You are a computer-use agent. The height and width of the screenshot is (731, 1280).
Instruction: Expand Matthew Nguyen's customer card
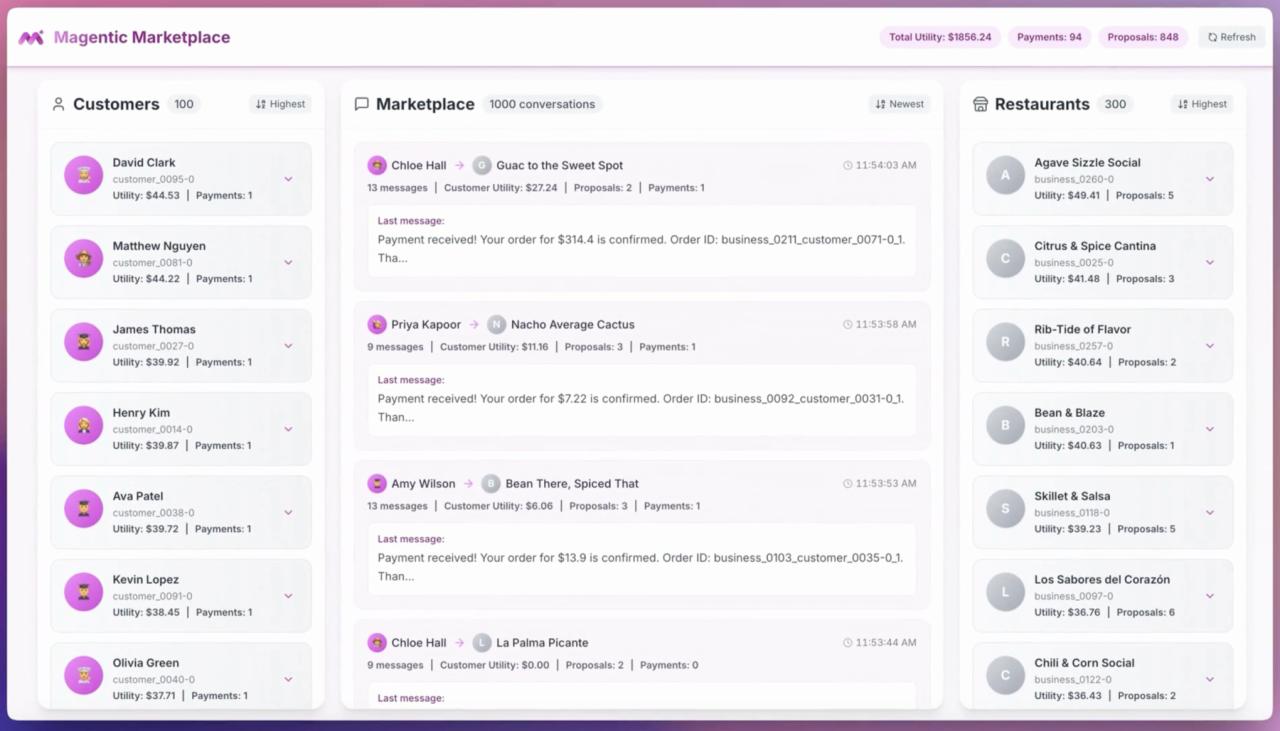[x=288, y=263]
